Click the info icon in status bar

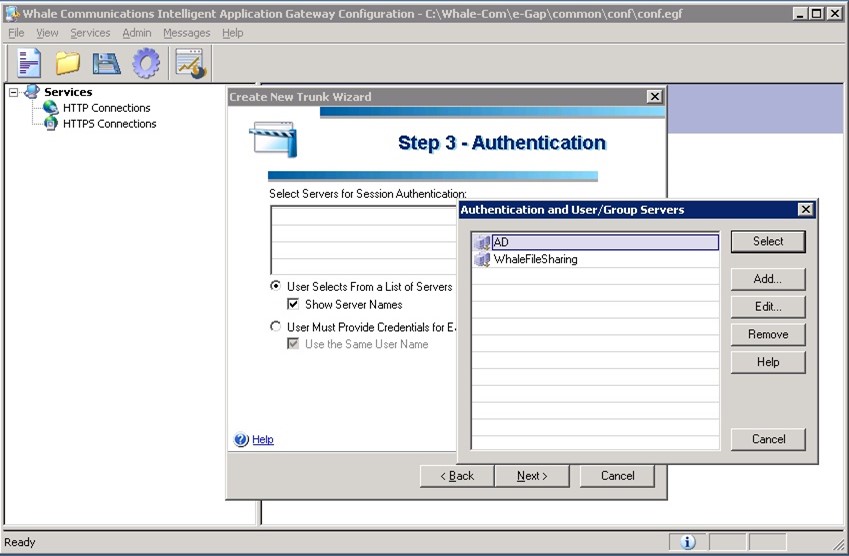click(688, 542)
